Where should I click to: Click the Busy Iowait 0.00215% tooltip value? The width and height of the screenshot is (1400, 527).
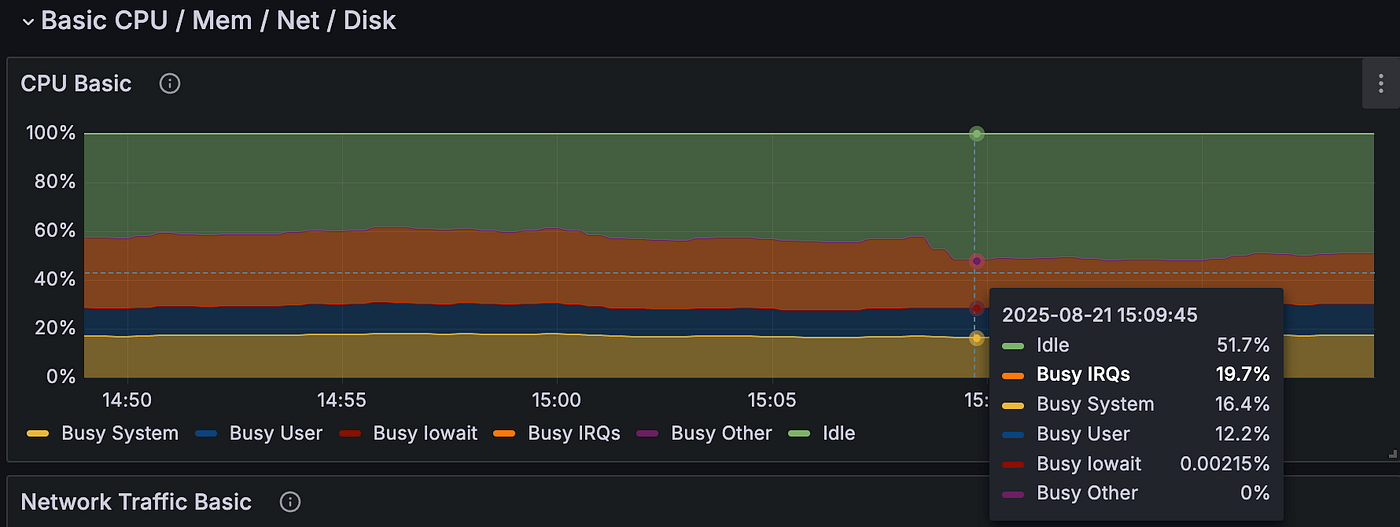1225,464
